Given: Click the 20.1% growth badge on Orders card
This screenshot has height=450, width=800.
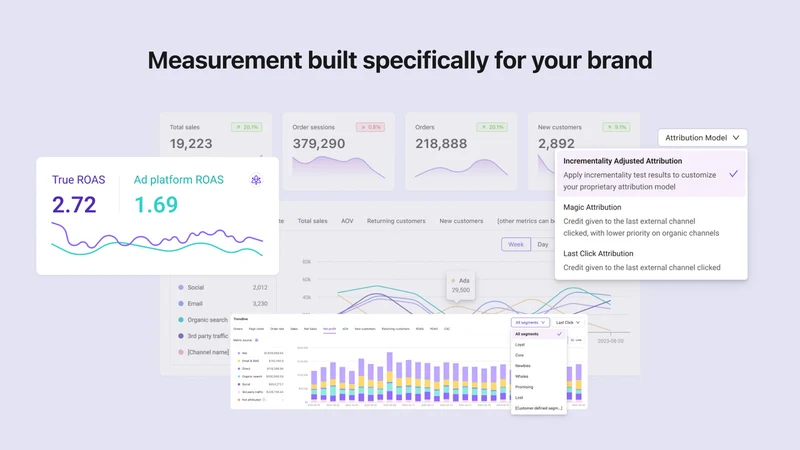Looking at the screenshot, I should (x=492, y=127).
